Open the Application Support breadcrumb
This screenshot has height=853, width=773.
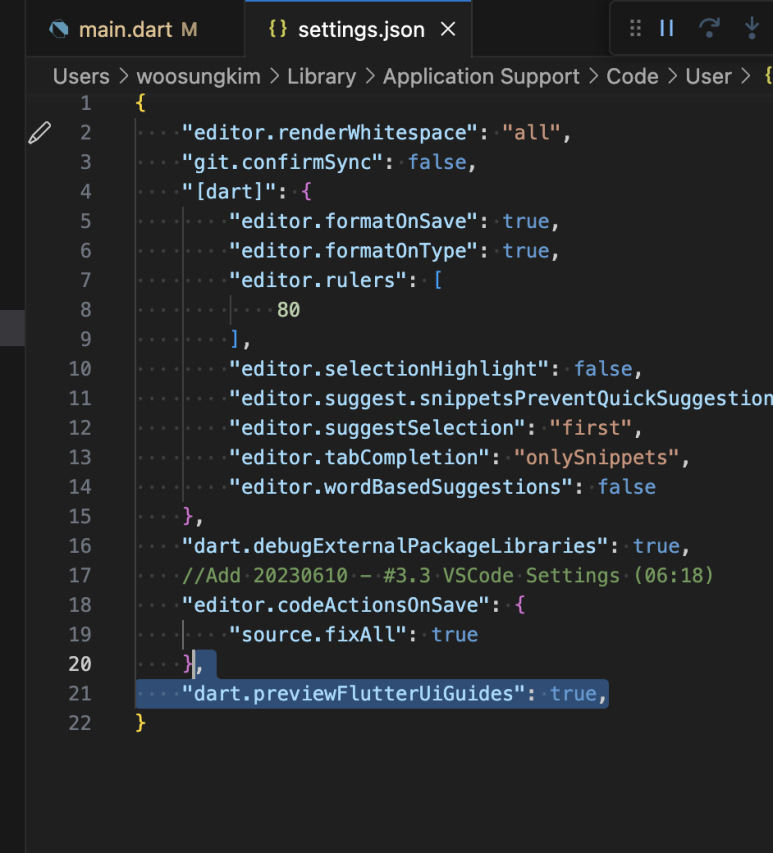(x=481, y=77)
